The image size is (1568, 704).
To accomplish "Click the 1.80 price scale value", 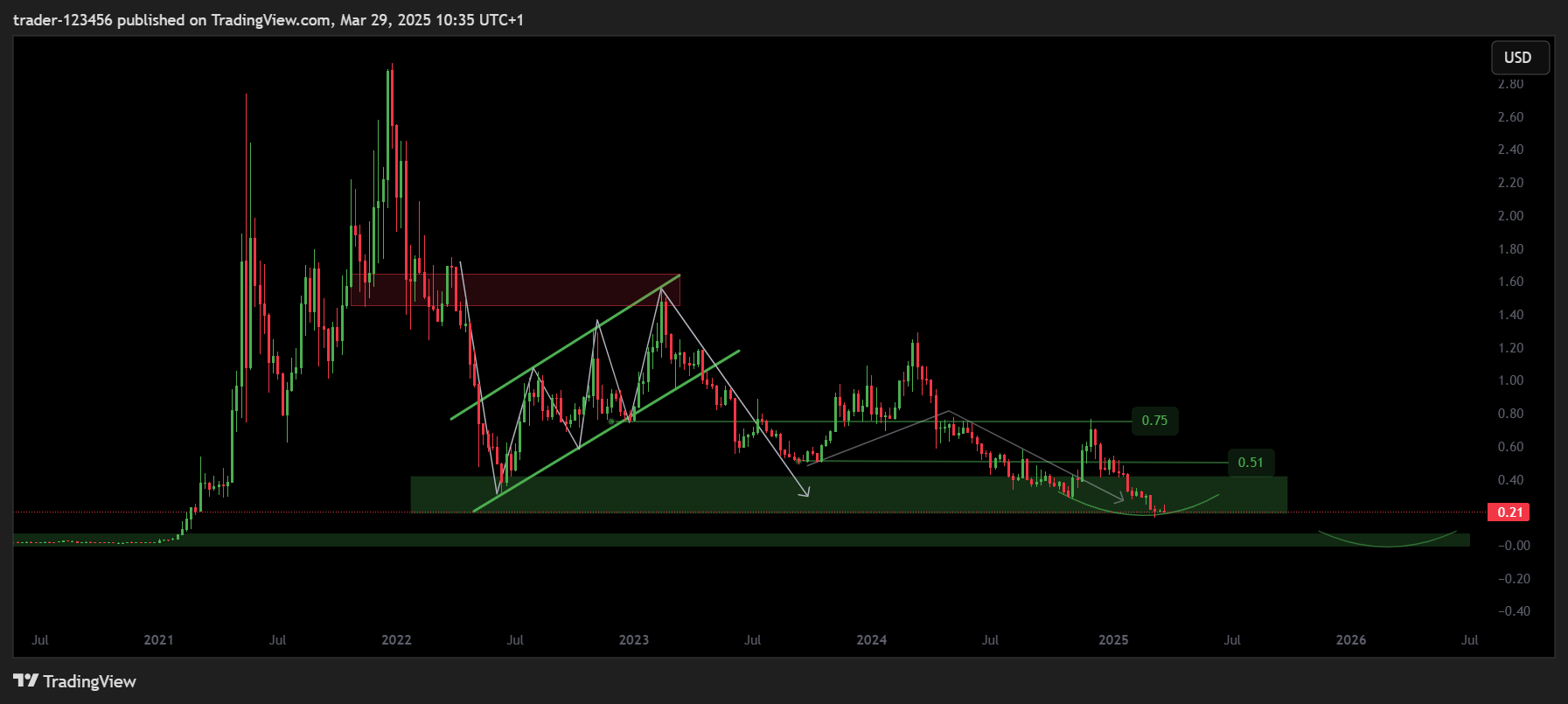I will (1510, 249).
